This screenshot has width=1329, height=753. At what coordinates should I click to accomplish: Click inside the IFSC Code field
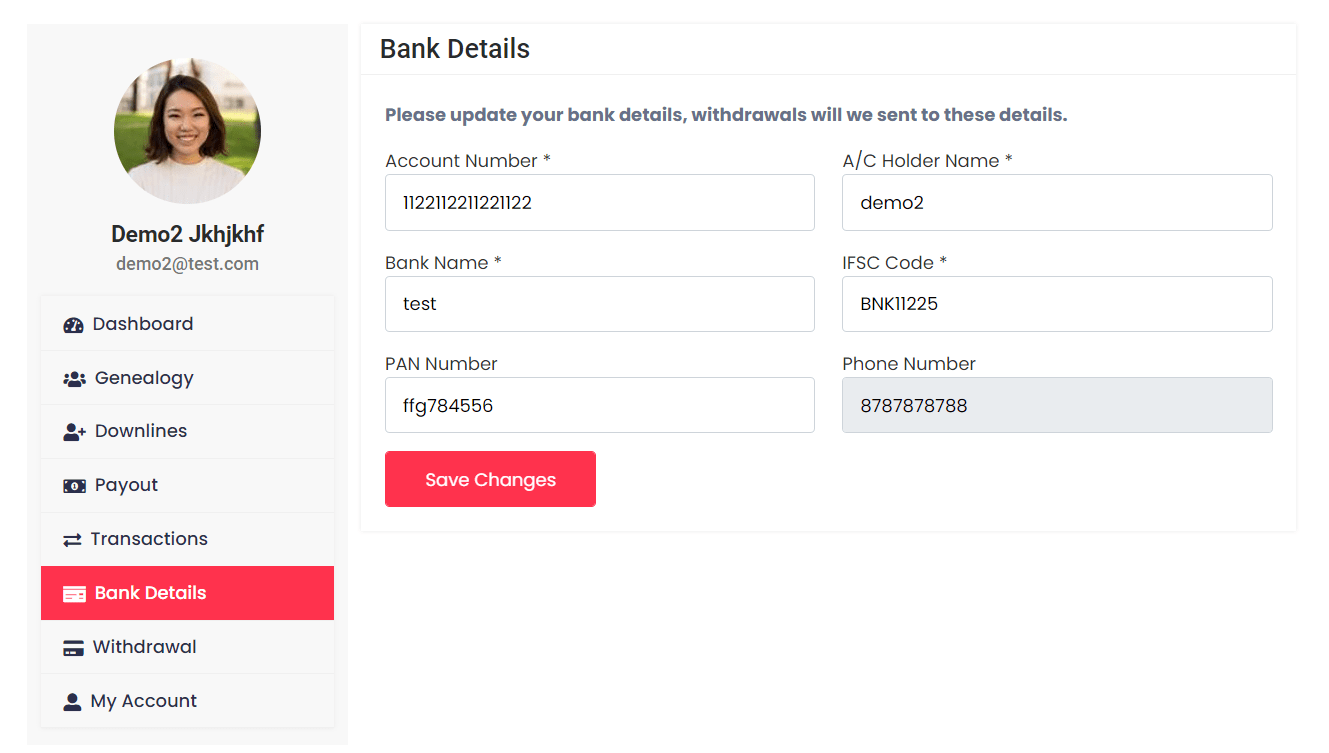pos(1057,304)
